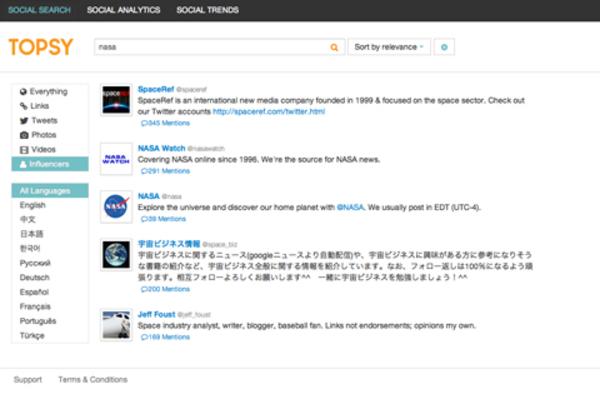600x394 pixels.
Task: Click the orange search magnifier icon
Action: click(334, 47)
